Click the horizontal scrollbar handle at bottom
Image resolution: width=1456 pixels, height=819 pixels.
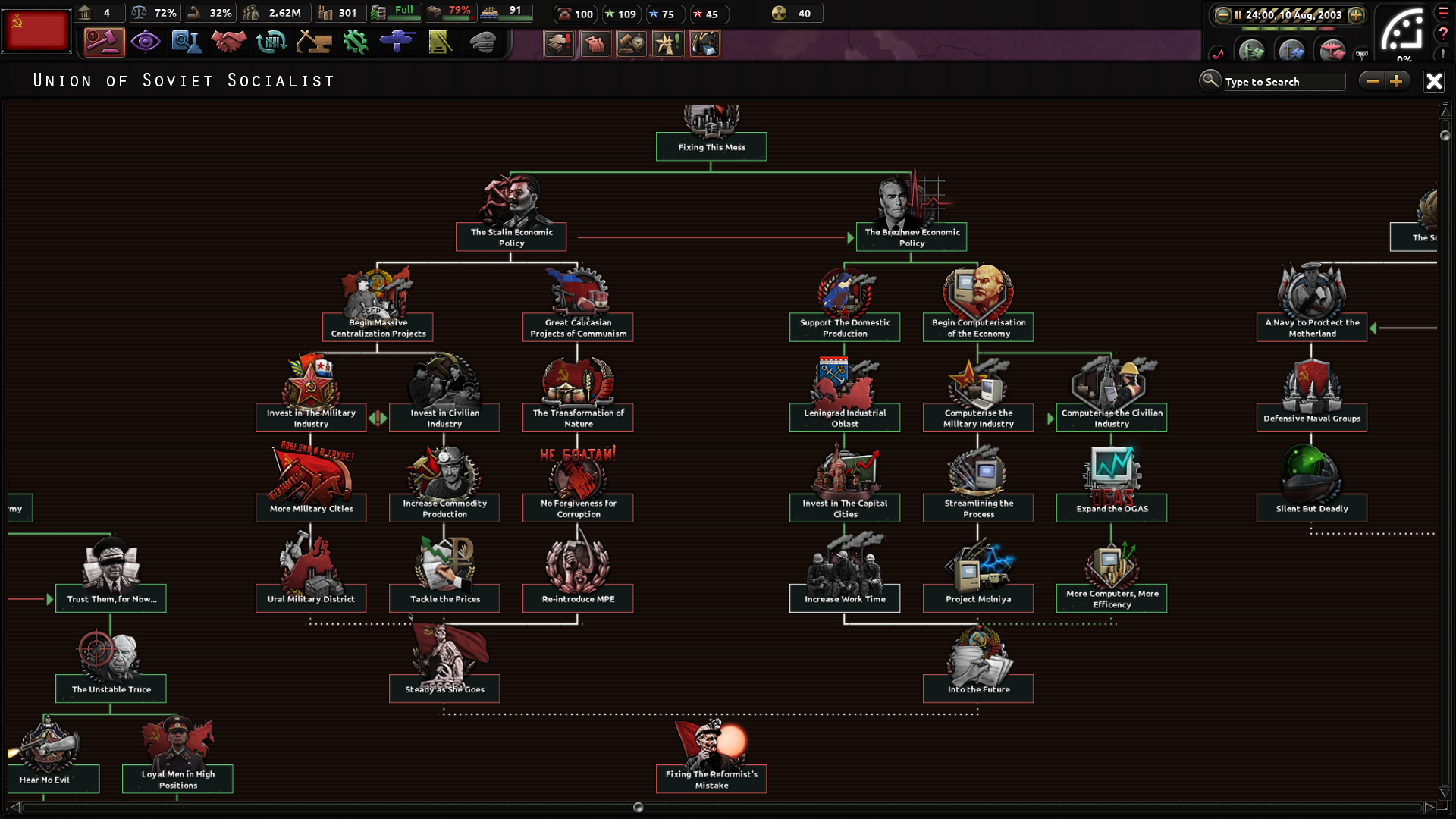pos(638,808)
